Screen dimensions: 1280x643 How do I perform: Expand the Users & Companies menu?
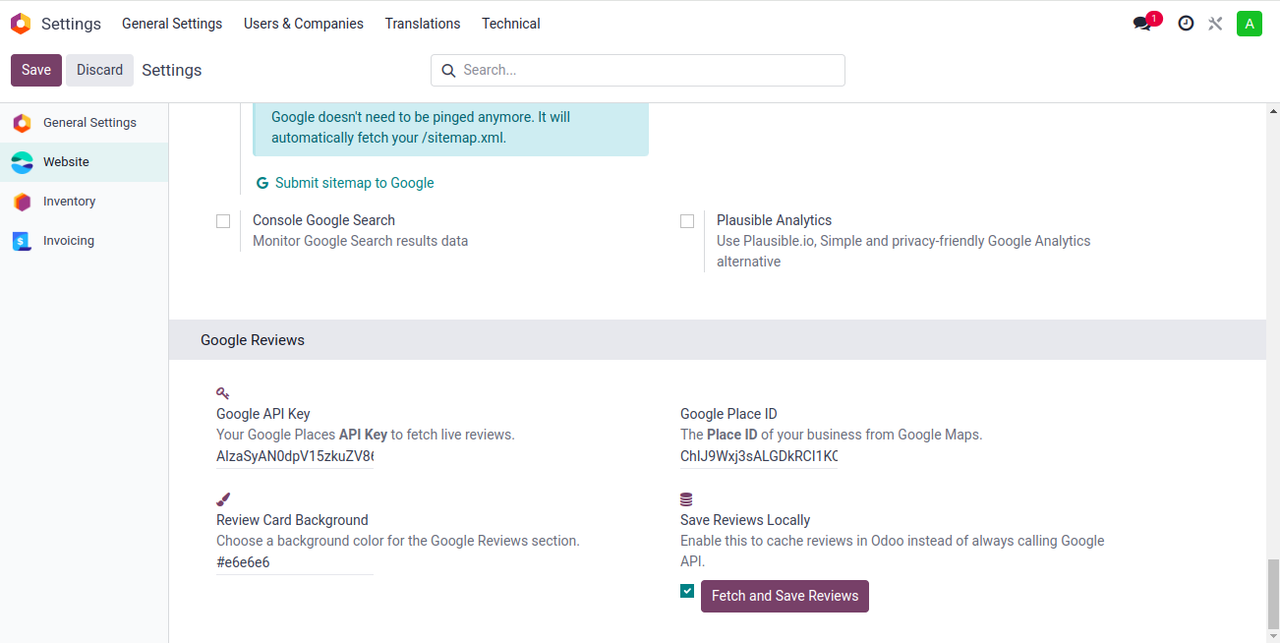(x=303, y=23)
